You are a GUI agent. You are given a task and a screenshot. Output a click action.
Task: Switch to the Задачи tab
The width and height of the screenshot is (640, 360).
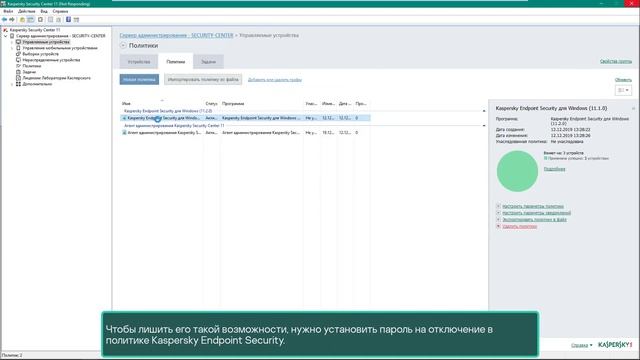coord(208,62)
